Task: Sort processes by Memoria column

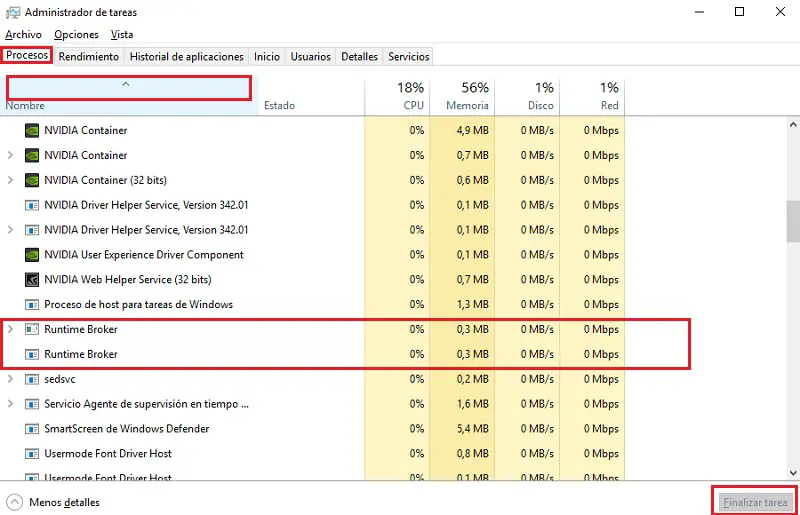Action: 467,96
